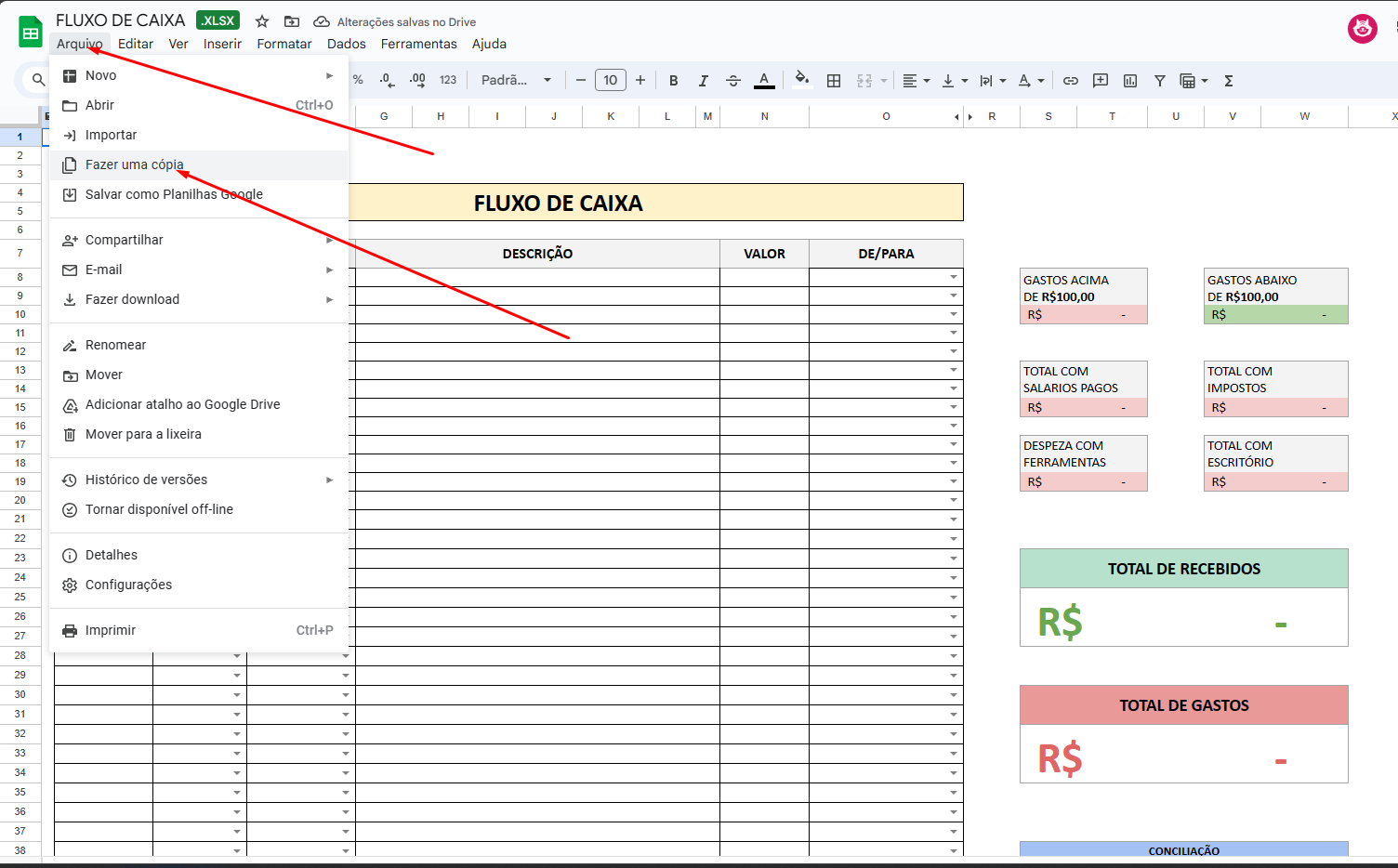Increase decimal places
The height and width of the screenshot is (868, 1398).
[x=417, y=81]
